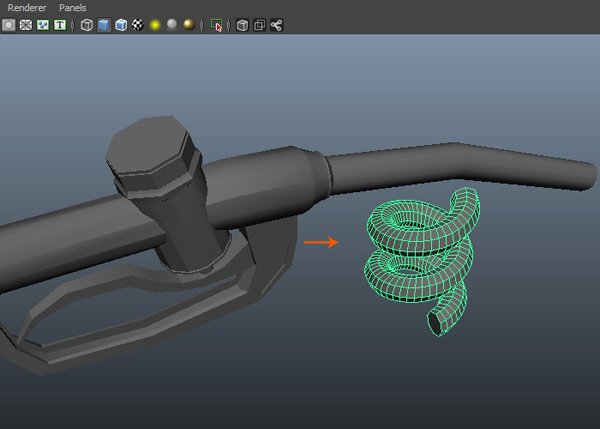Click the gray sphere shading icon
The width and height of the screenshot is (600, 429).
(x=172, y=24)
